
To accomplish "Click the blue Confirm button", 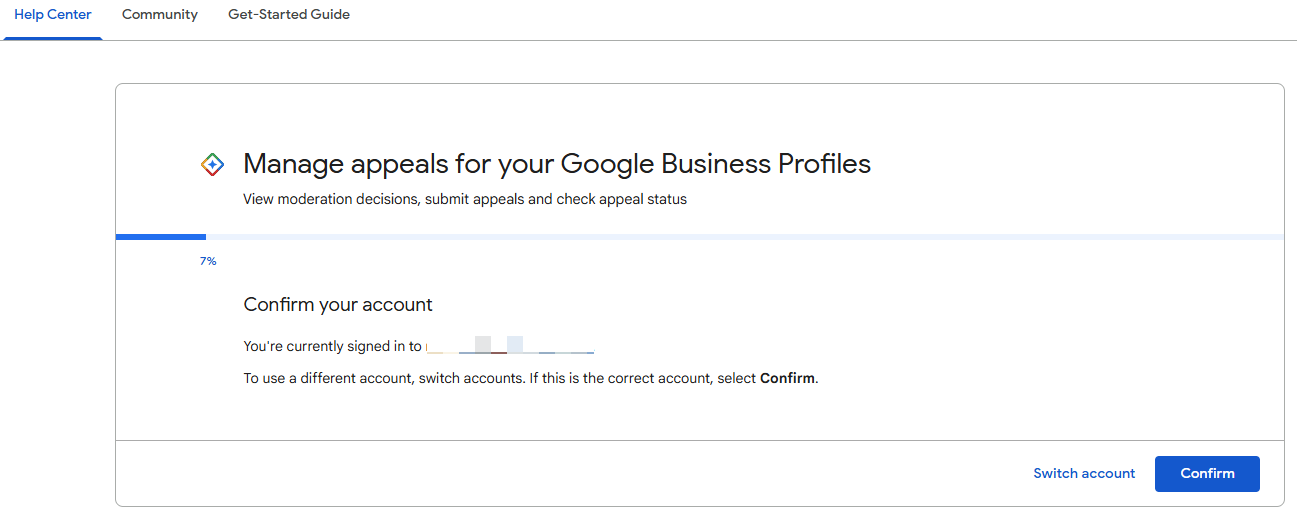I will [x=1207, y=473].
